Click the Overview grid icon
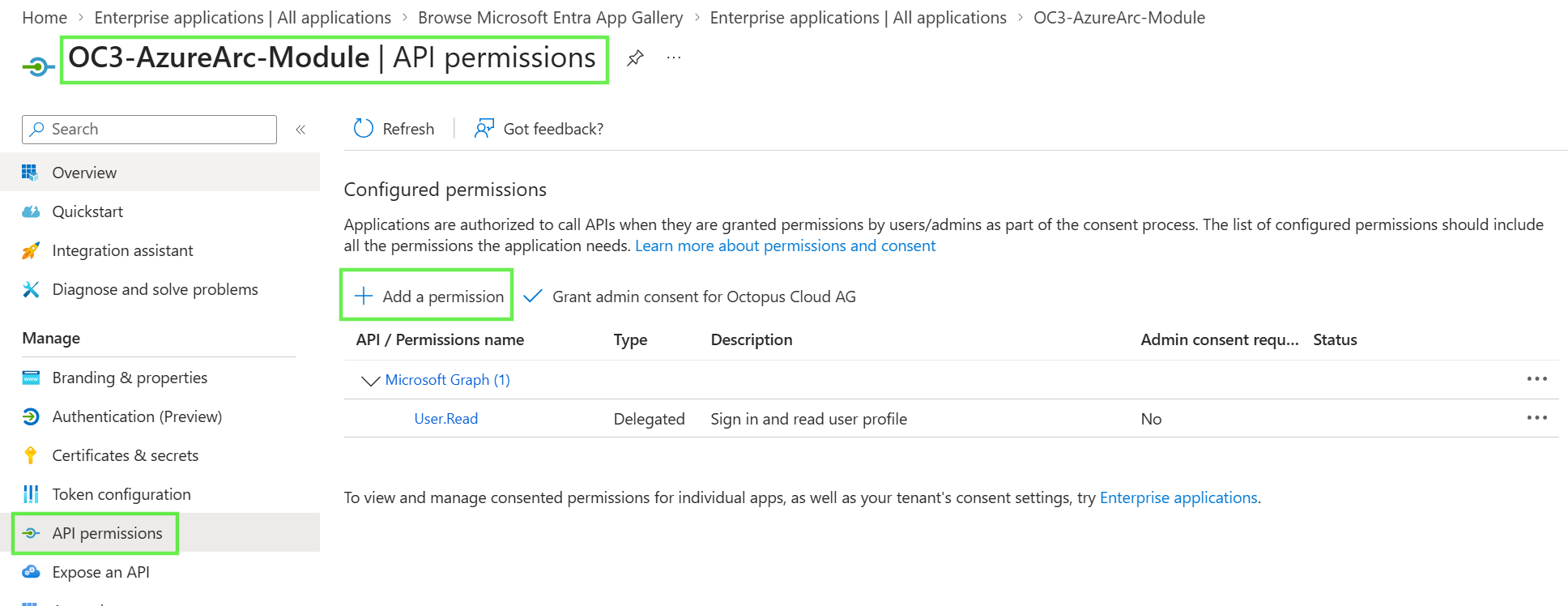The width and height of the screenshot is (1568, 606). 30,173
